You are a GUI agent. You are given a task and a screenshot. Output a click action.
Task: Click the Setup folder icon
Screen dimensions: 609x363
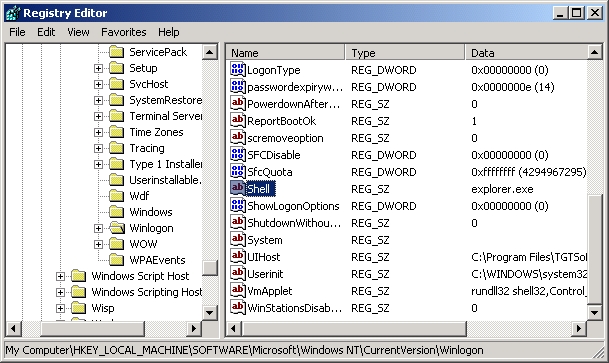[x=117, y=68]
